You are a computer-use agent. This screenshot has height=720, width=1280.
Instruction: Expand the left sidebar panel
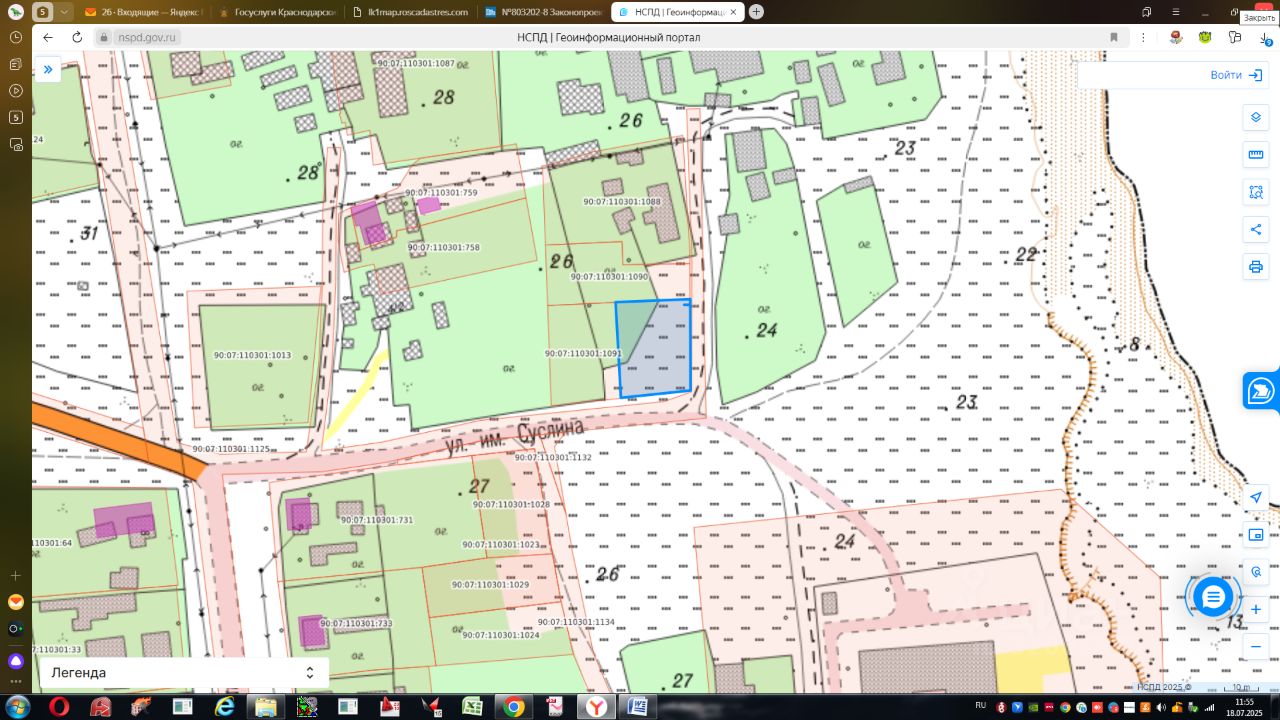47,70
